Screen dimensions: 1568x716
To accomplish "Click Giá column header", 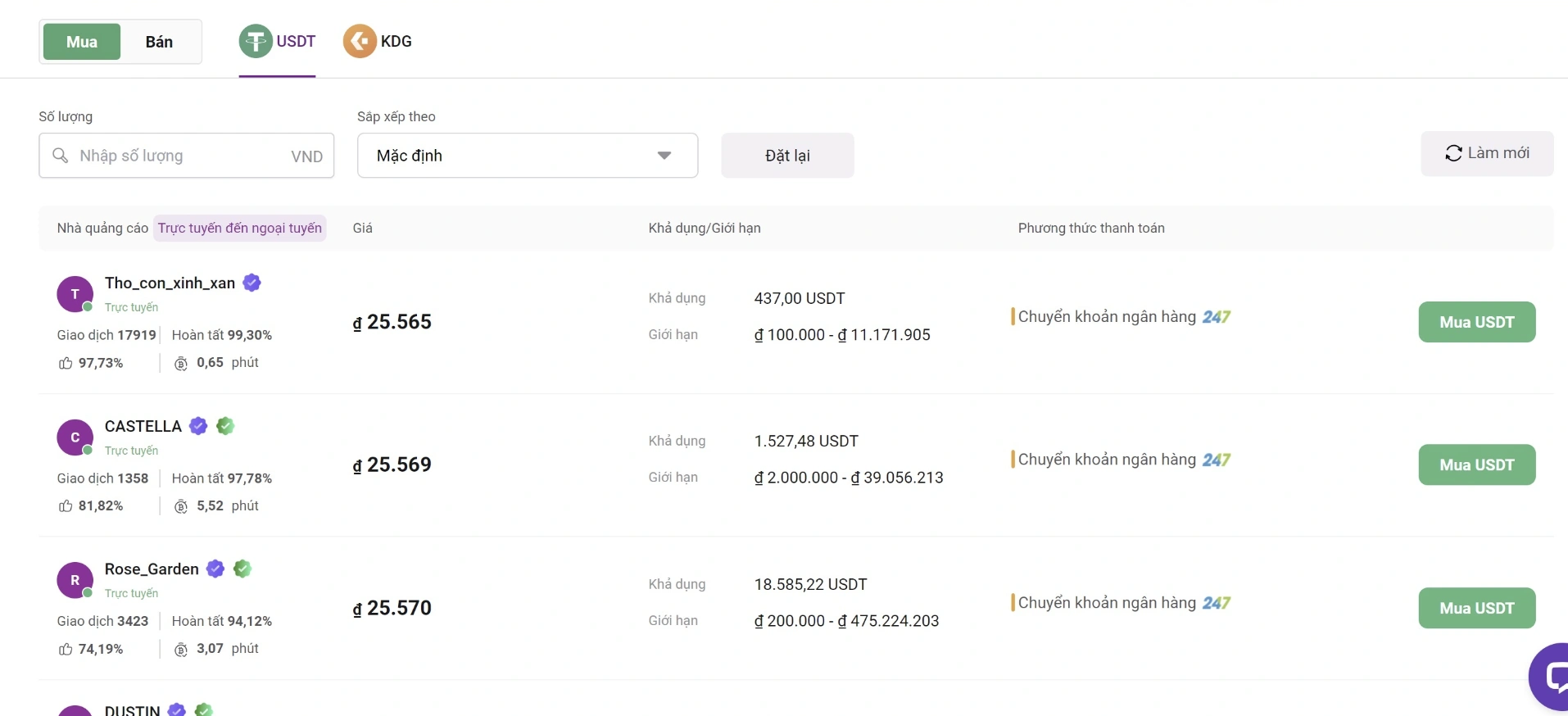I will pyautogui.click(x=362, y=228).
